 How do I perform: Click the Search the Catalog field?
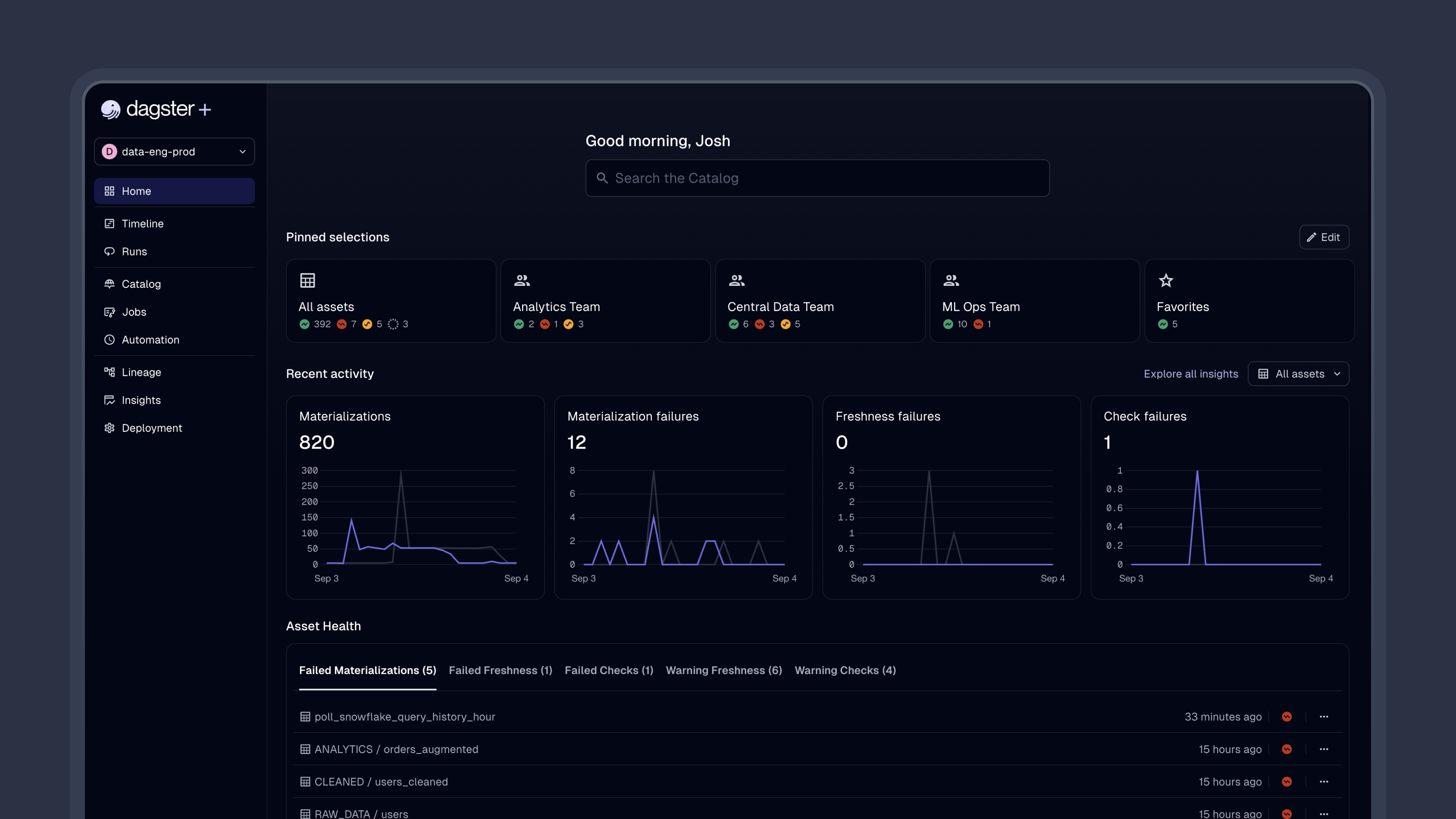click(817, 178)
